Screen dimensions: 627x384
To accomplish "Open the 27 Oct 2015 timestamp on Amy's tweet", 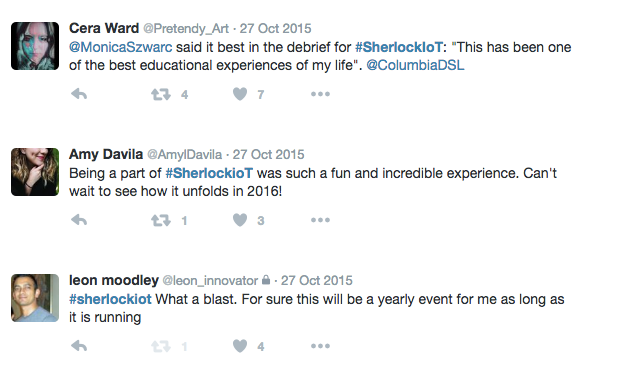I will pyautogui.click(x=268, y=154).
